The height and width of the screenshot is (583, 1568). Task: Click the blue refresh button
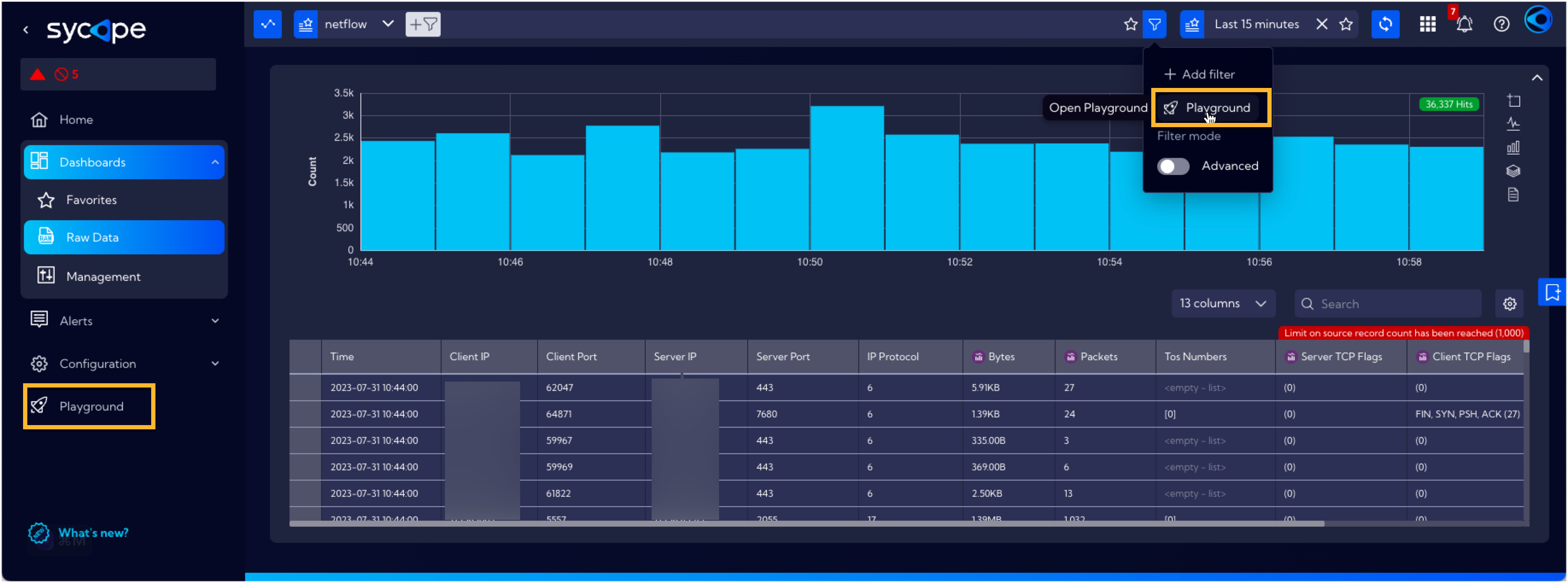[1385, 24]
